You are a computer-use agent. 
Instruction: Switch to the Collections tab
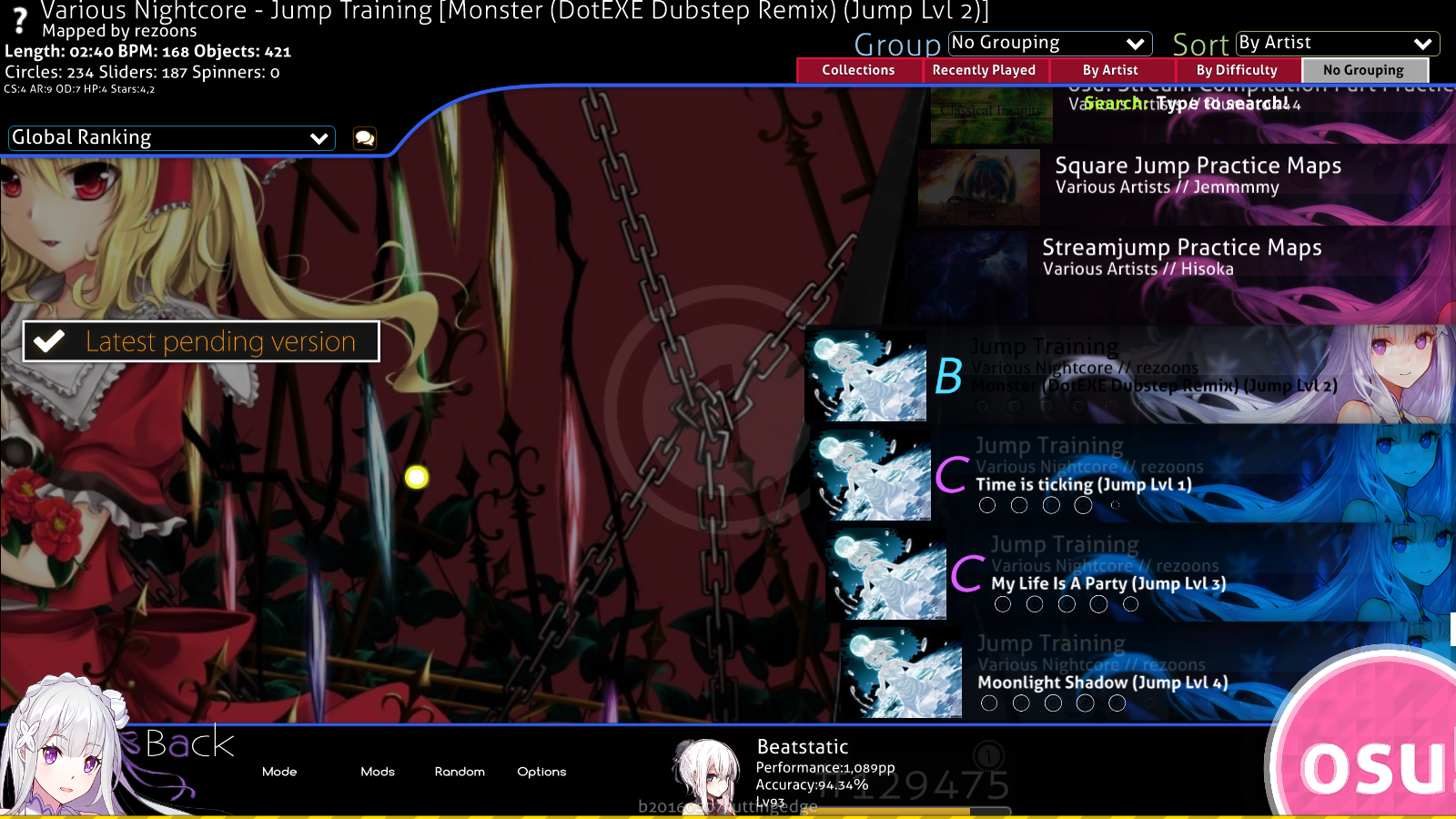859,70
